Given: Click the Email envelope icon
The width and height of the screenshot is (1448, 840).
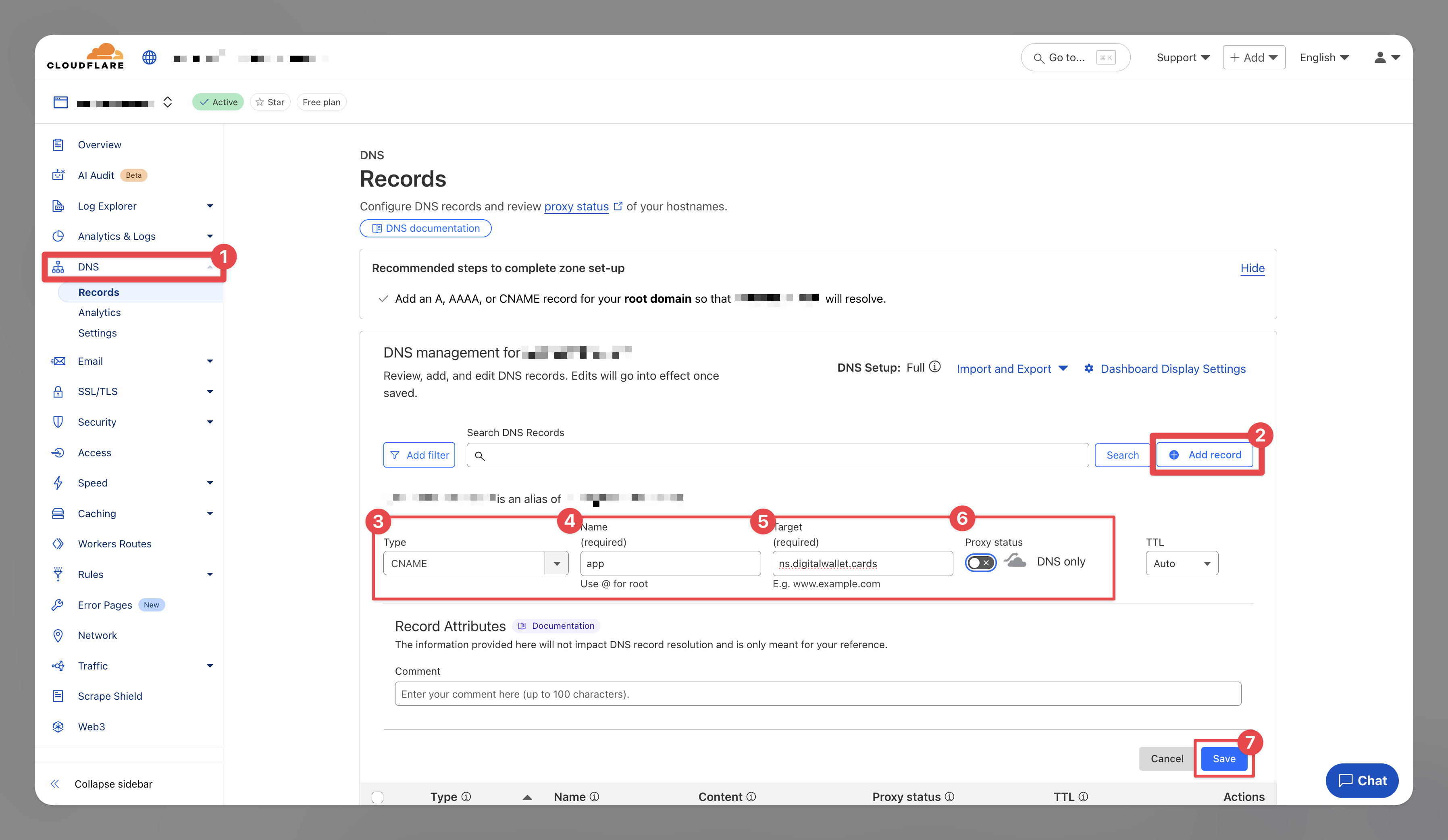Looking at the screenshot, I should [x=58, y=361].
